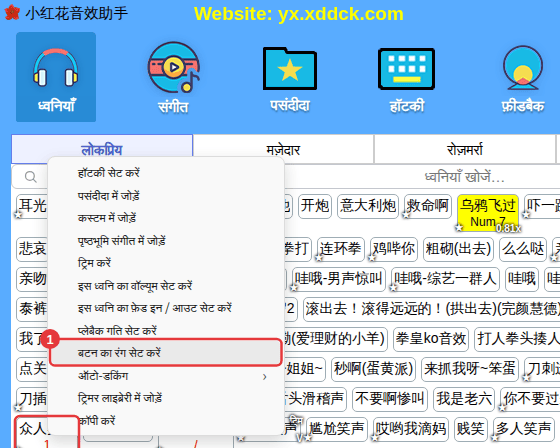The height and width of the screenshot is (448, 560).
Task: Play the 不要啊惨叫 sound button
Action: pos(390,399)
